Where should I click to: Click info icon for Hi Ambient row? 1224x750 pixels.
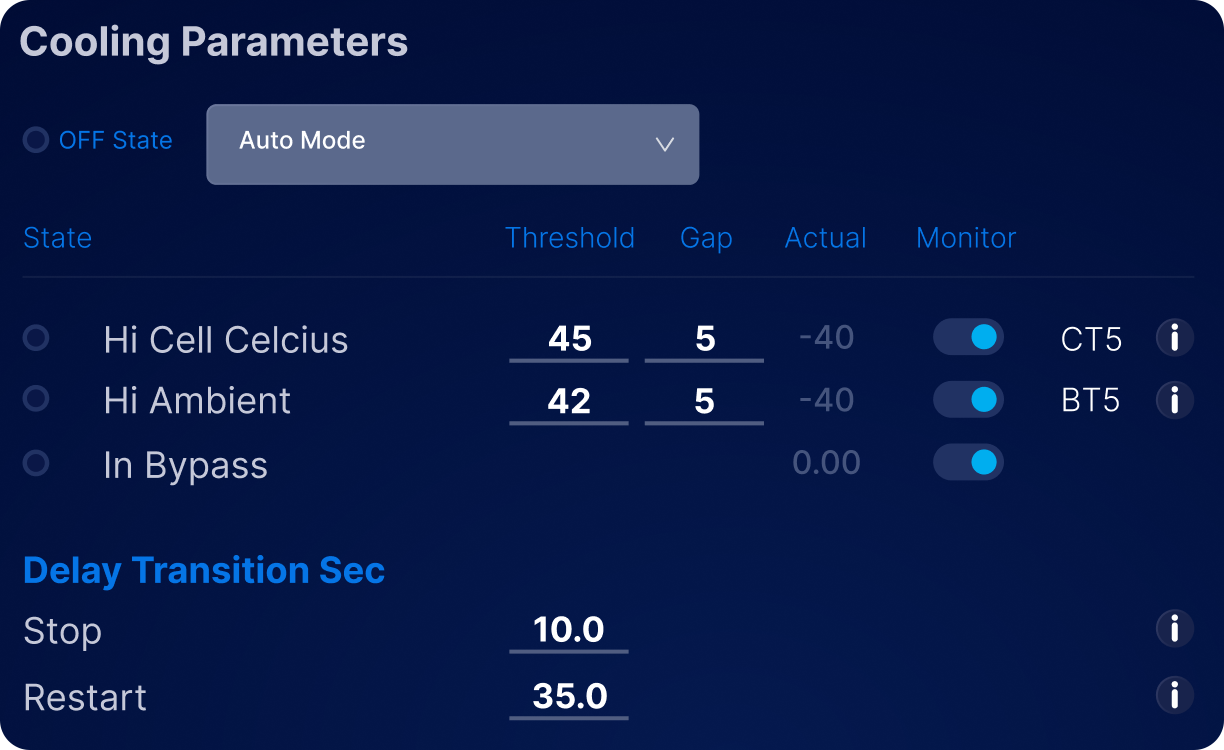click(1174, 400)
